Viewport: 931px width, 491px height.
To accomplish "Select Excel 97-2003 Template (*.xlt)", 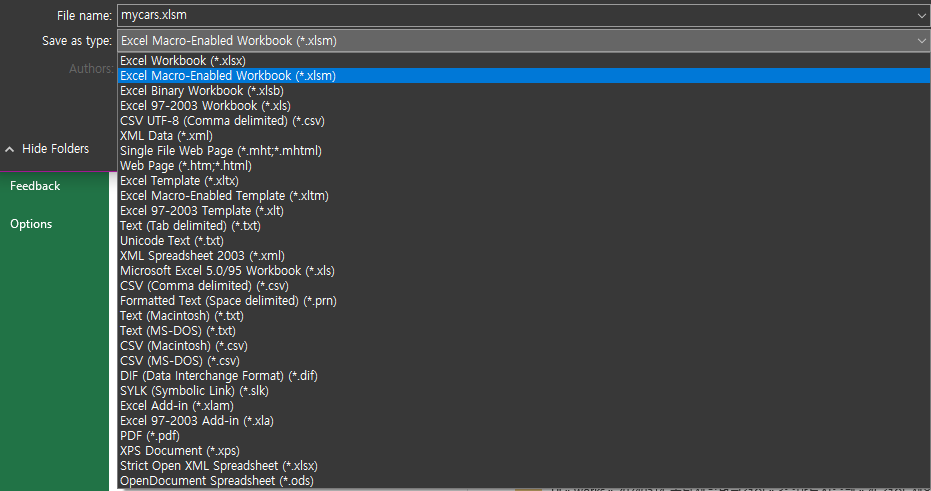I will pyautogui.click(x=524, y=211).
